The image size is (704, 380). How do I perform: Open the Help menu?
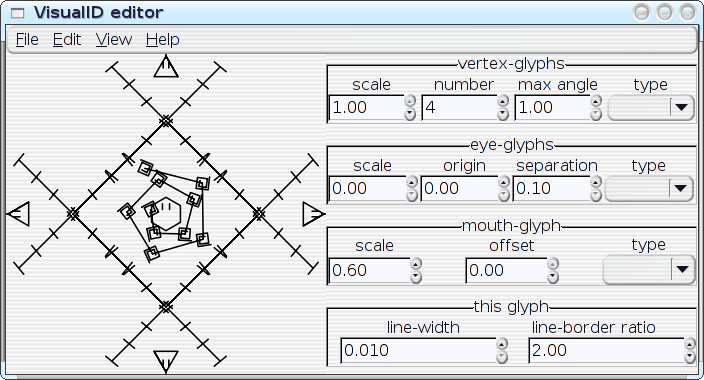click(x=163, y=40)
